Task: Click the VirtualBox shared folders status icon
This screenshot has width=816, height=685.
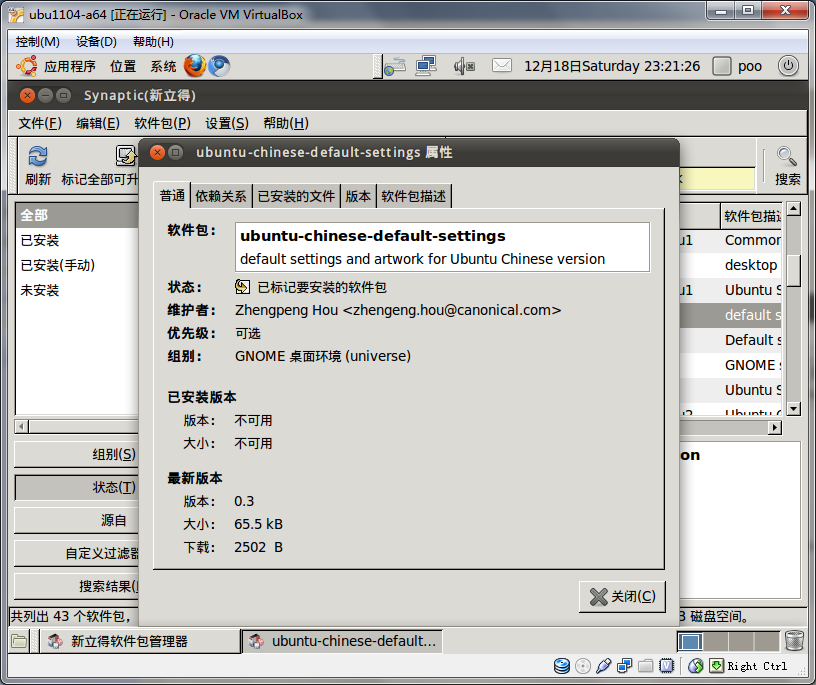Action: pos(645,666)
